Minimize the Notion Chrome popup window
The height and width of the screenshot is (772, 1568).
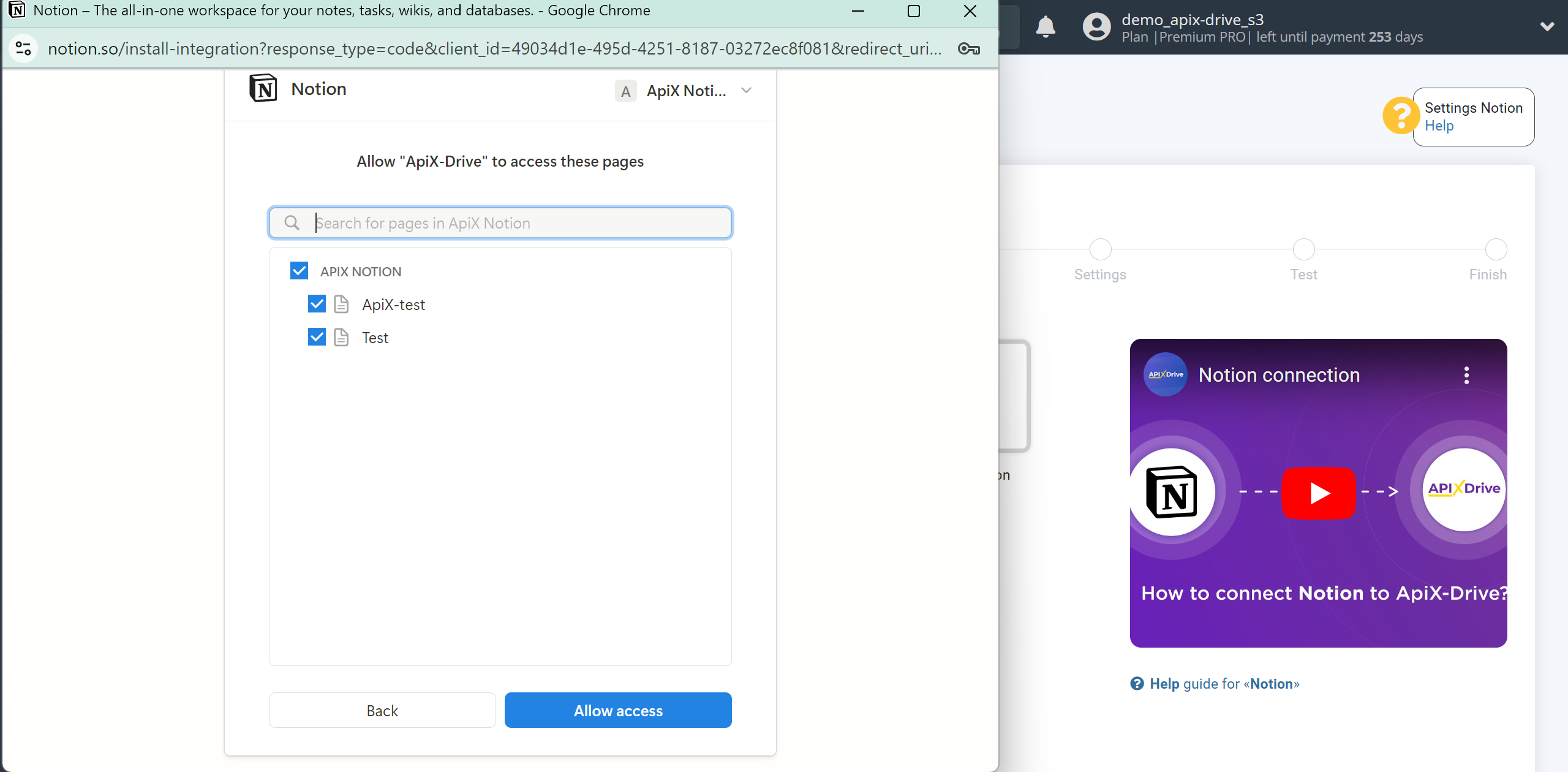pos(858,11)
